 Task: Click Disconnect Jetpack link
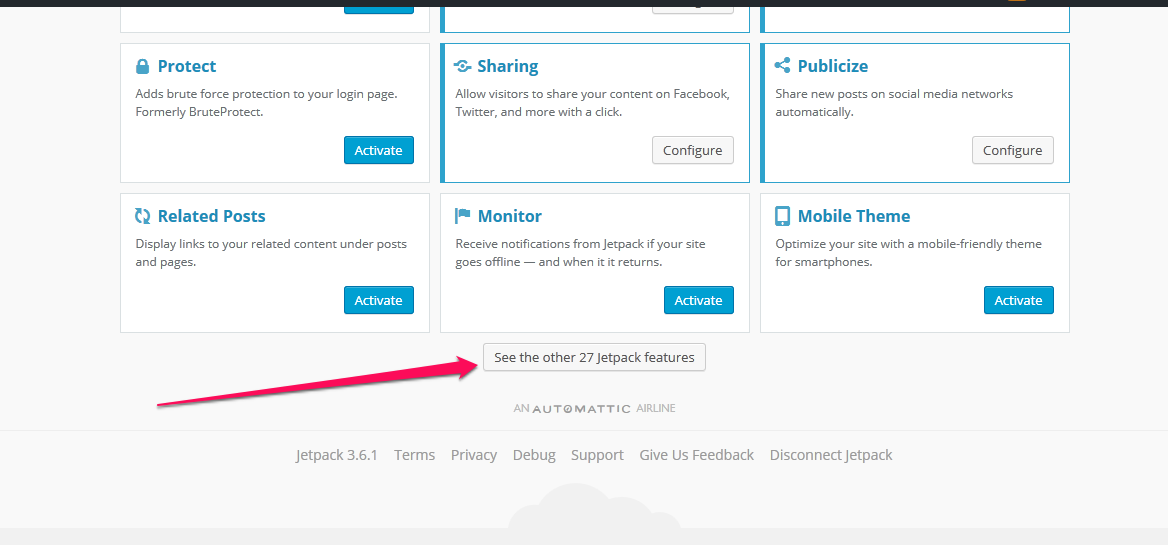coord(831,455)
